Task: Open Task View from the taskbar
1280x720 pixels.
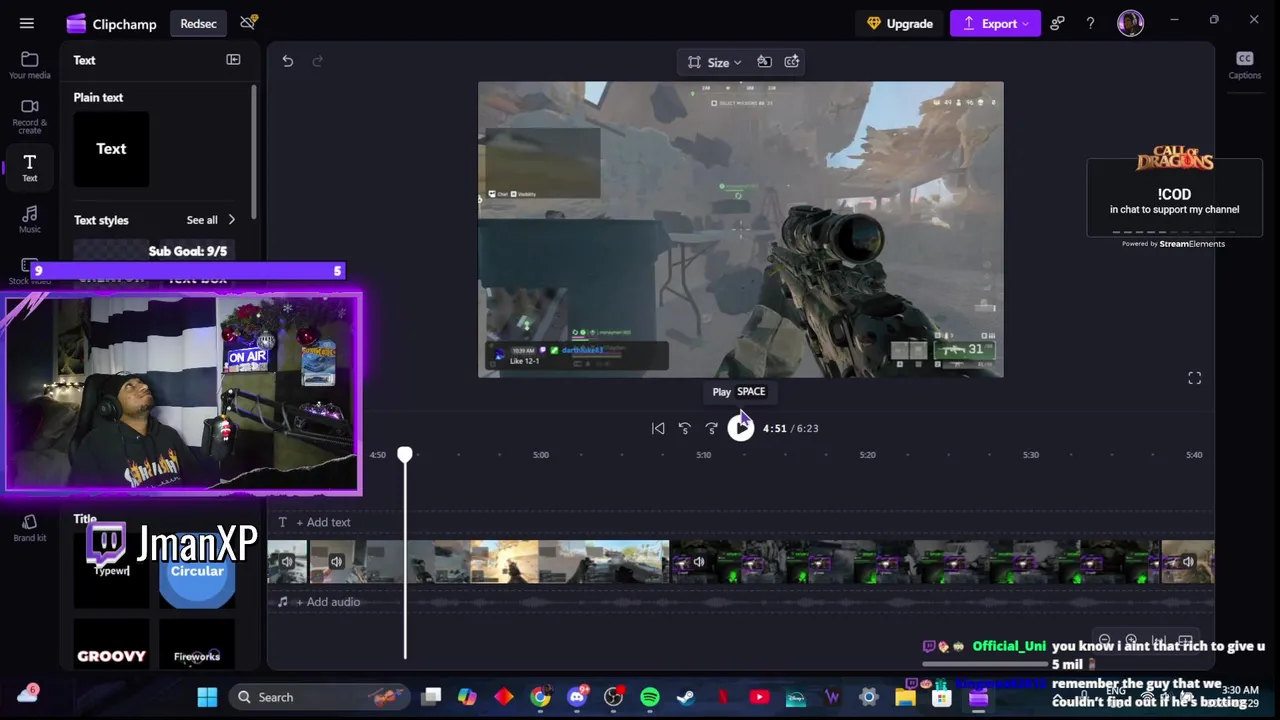Action: (431, 697)
